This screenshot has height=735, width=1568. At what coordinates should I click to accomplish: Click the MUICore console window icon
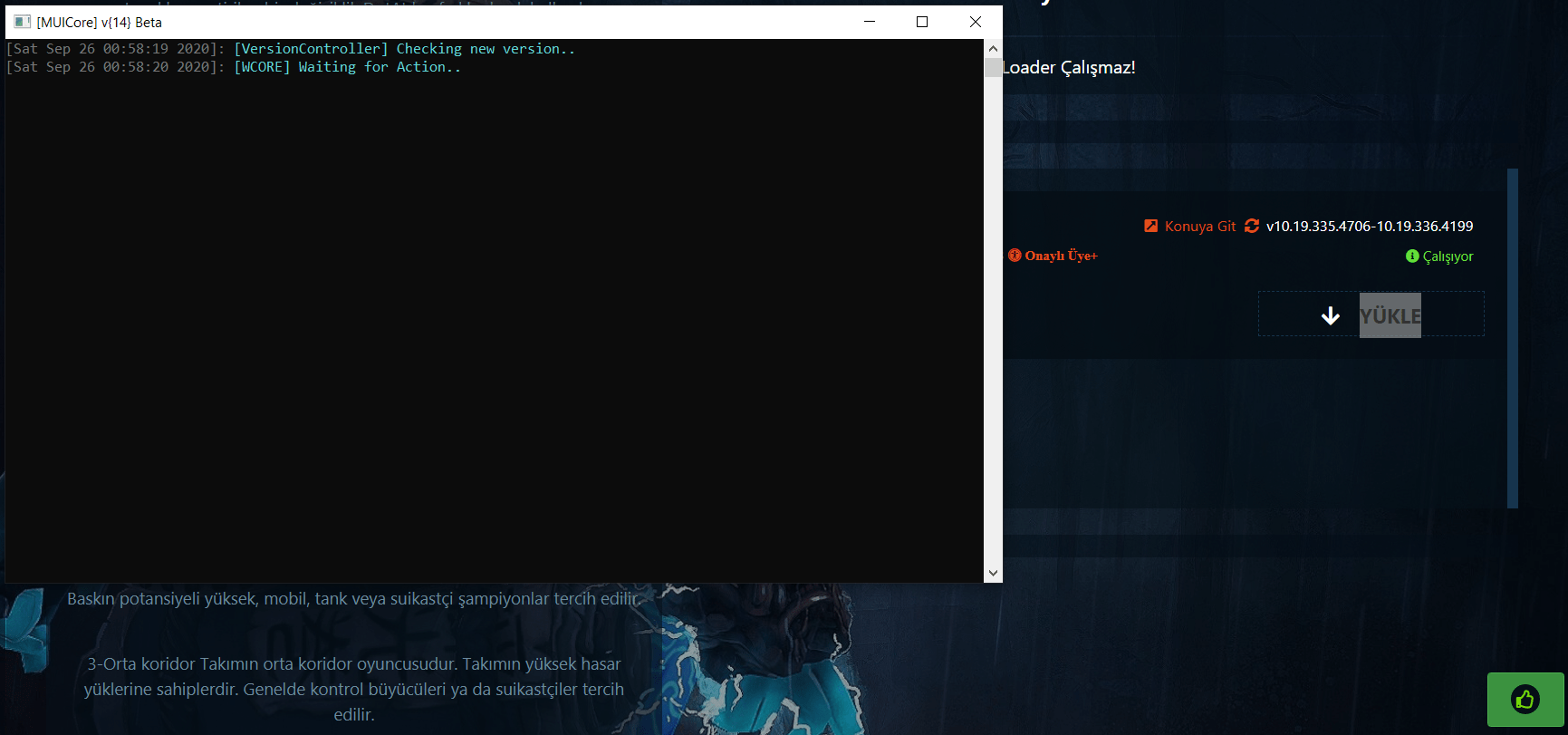click(22, 22)
